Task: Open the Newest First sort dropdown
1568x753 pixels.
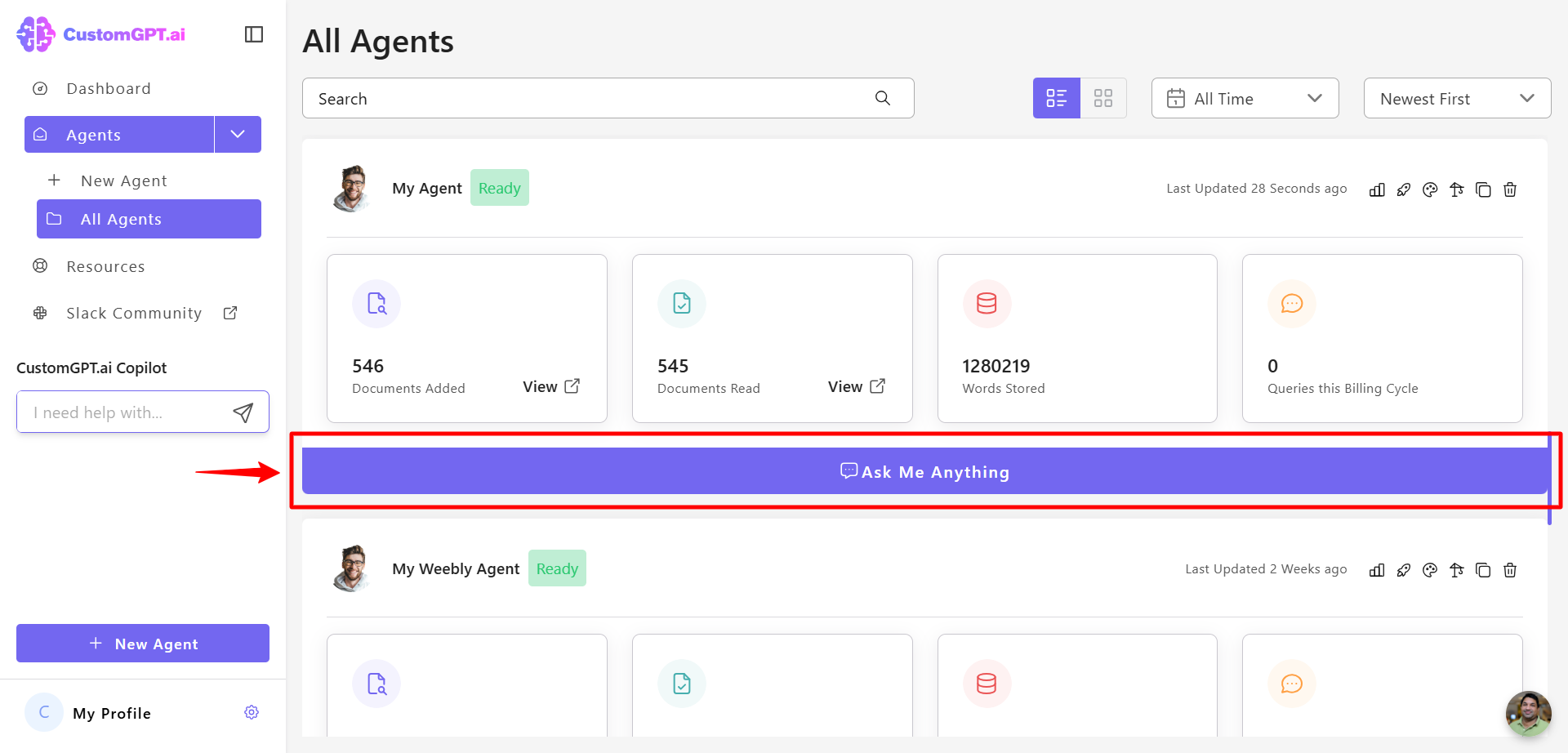Action: click(1457, 98)
